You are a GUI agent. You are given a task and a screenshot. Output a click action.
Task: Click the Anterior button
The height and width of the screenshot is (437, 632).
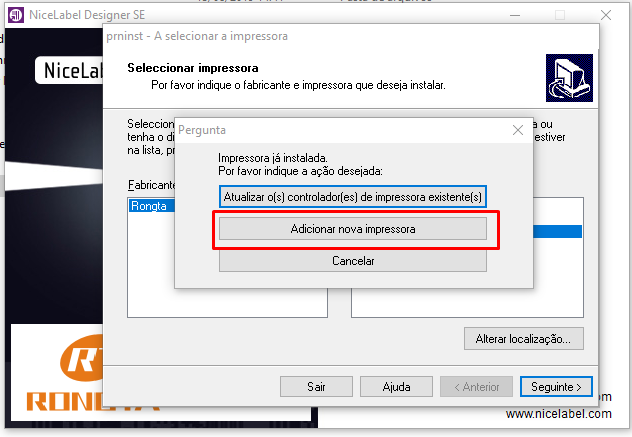pos(476,387)
